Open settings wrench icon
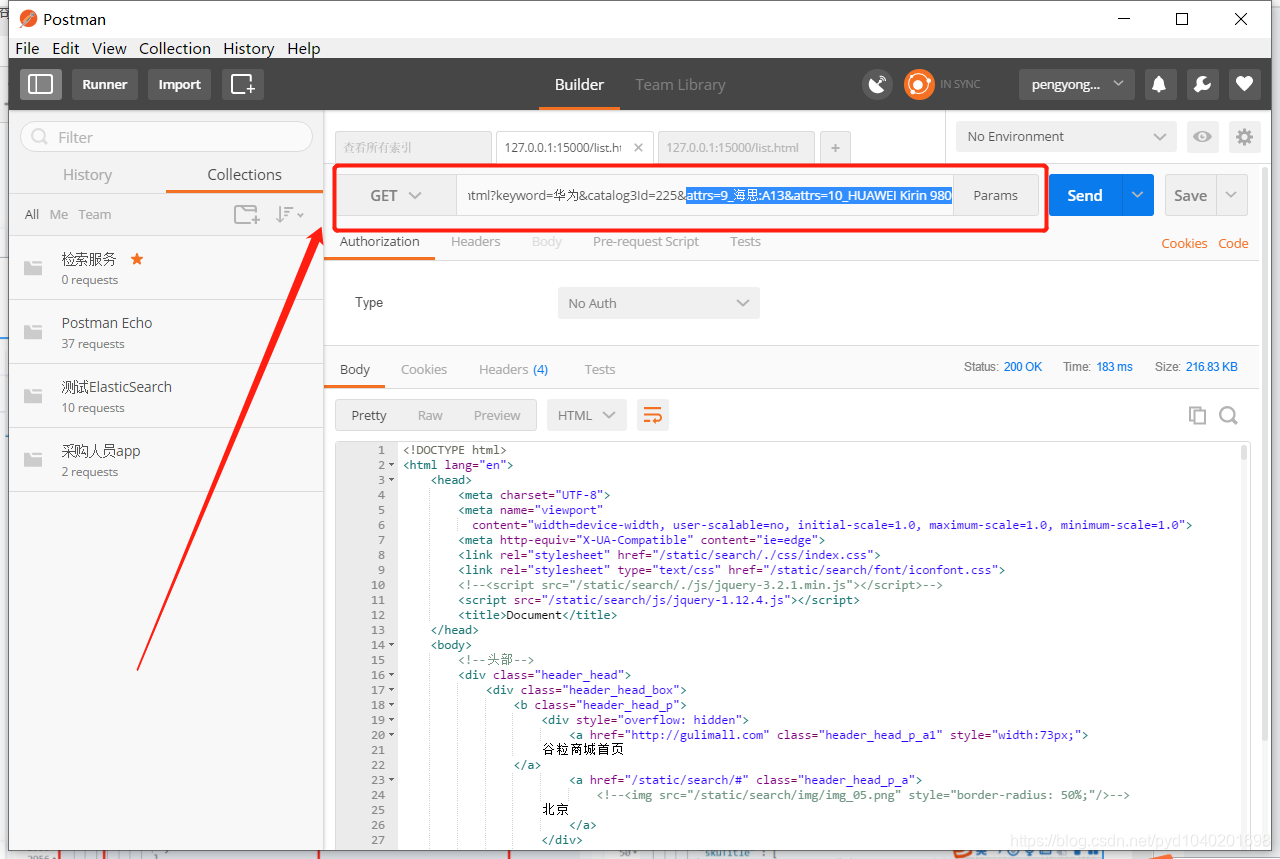Viewport: 1280px width, 859px height. point(1202,84)
